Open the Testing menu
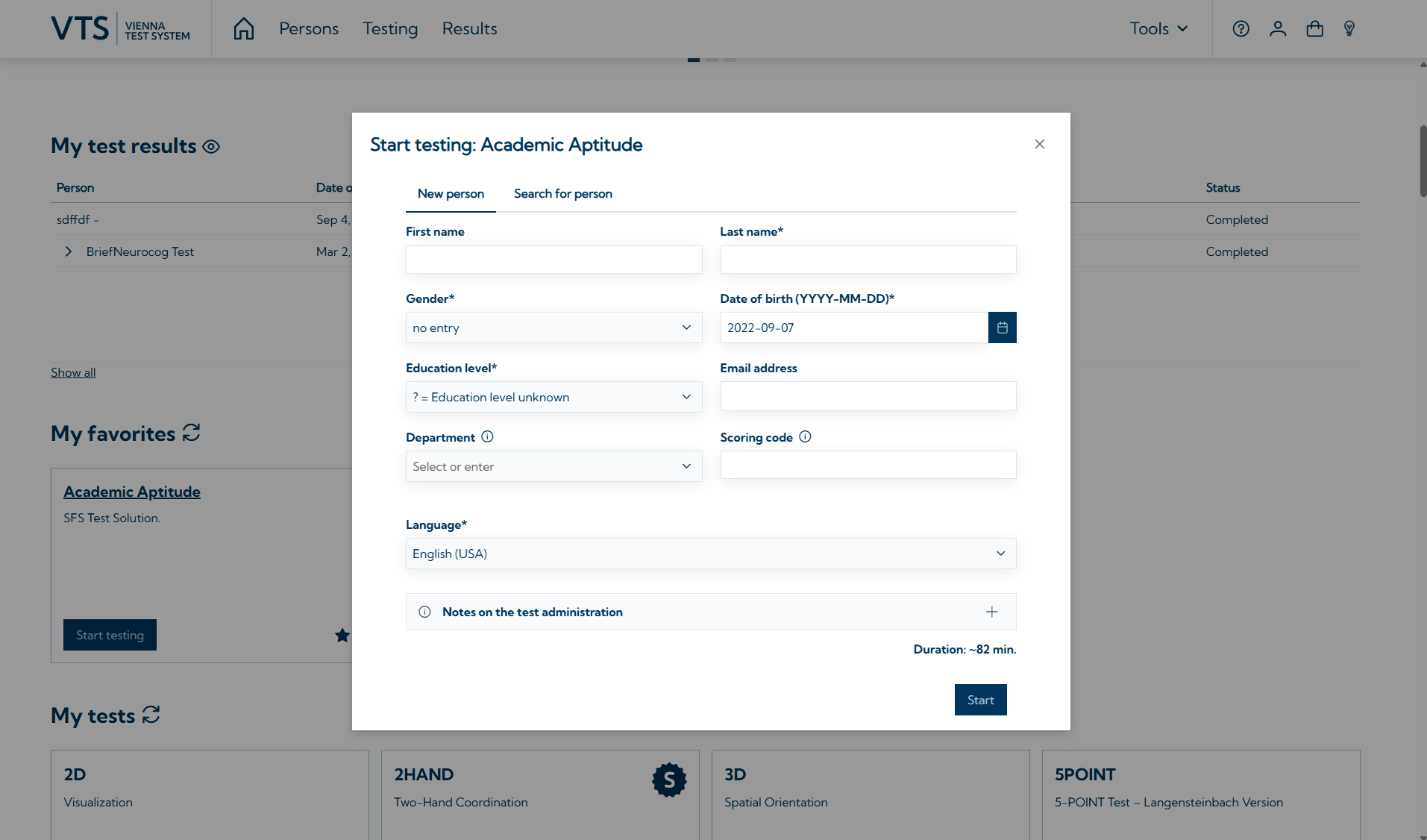This screenshot has width=1427, height=840. [390, 28]
